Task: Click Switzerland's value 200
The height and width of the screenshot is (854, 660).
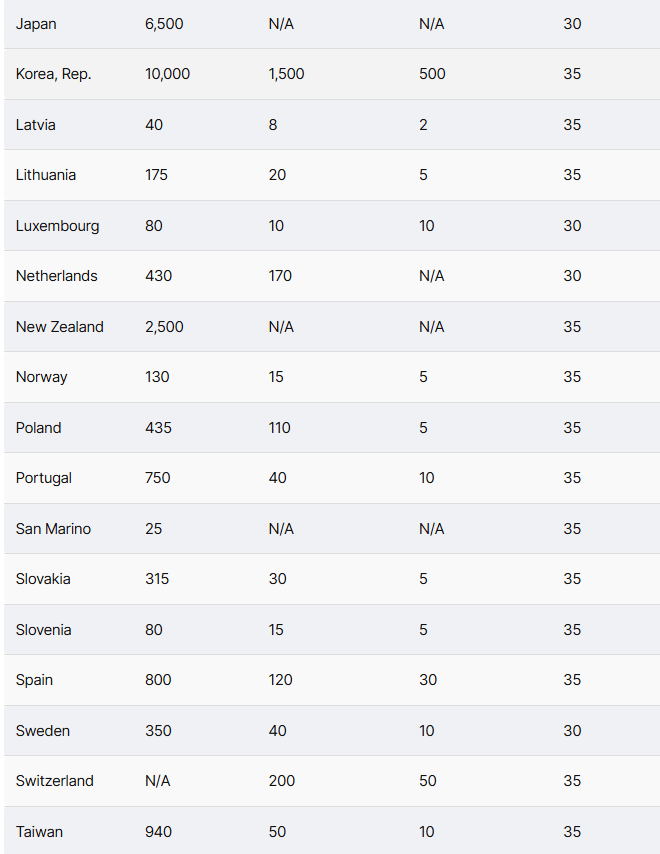Action: coord(282,781)
